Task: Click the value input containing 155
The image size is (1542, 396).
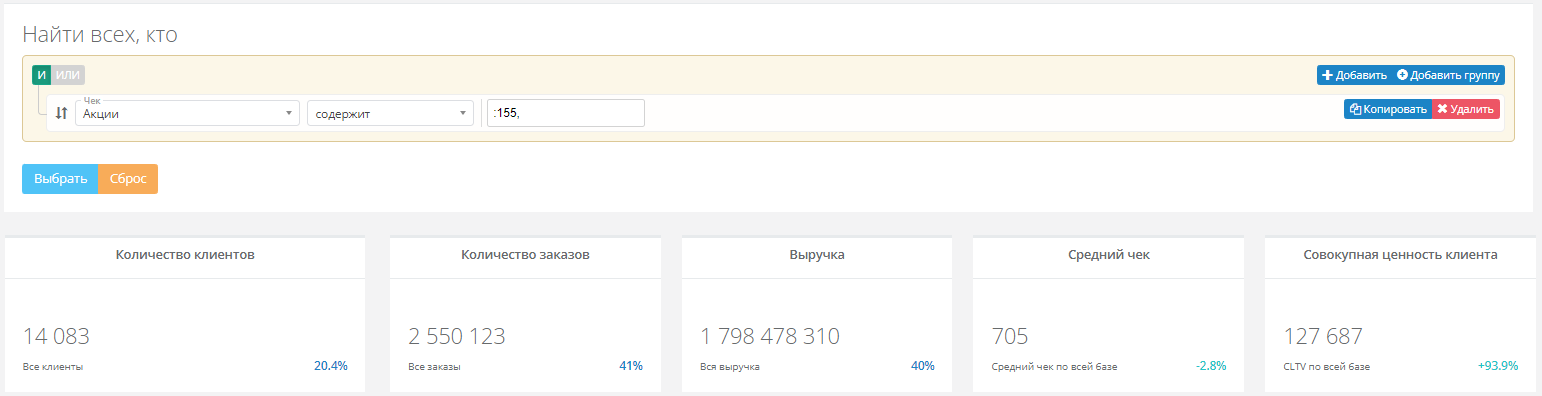Action: click(x=565, y=113)
